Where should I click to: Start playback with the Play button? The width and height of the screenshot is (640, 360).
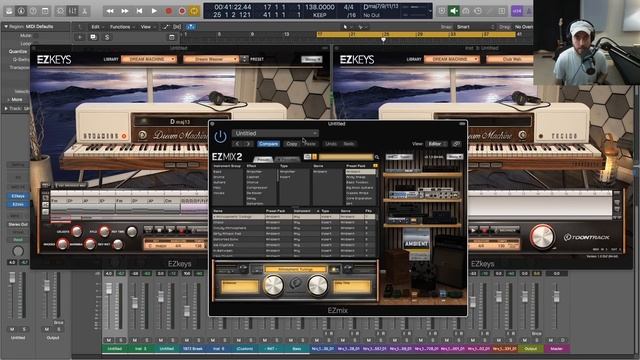tap(154, 11)
